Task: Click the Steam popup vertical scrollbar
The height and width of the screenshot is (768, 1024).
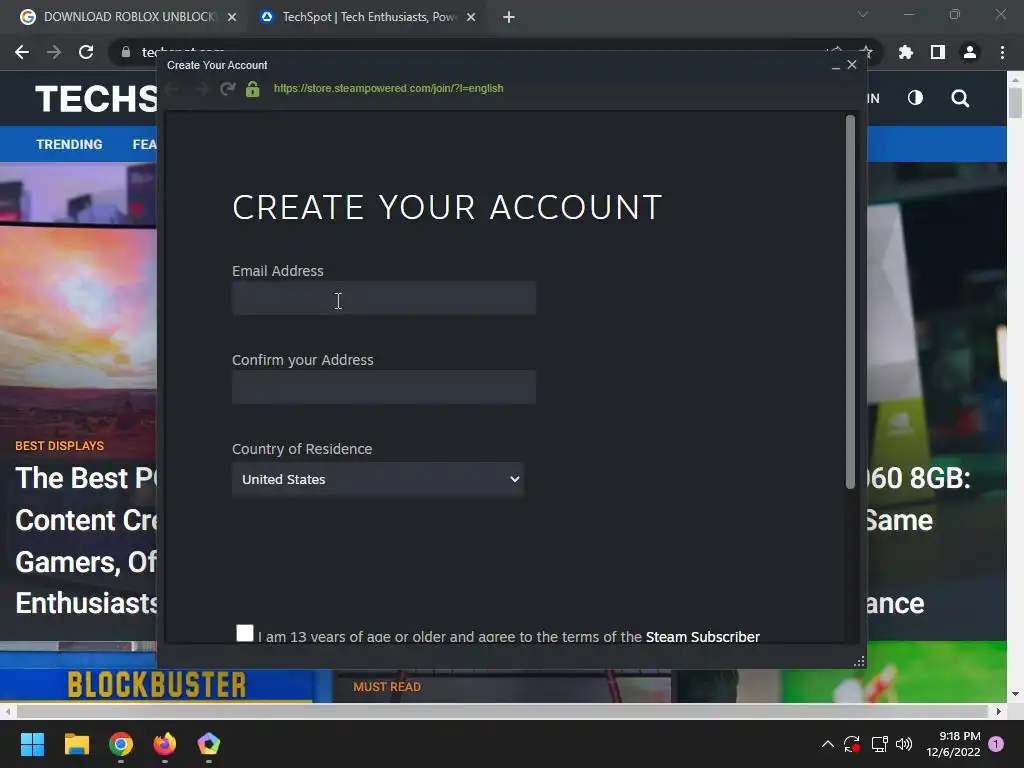Action: 850,302
